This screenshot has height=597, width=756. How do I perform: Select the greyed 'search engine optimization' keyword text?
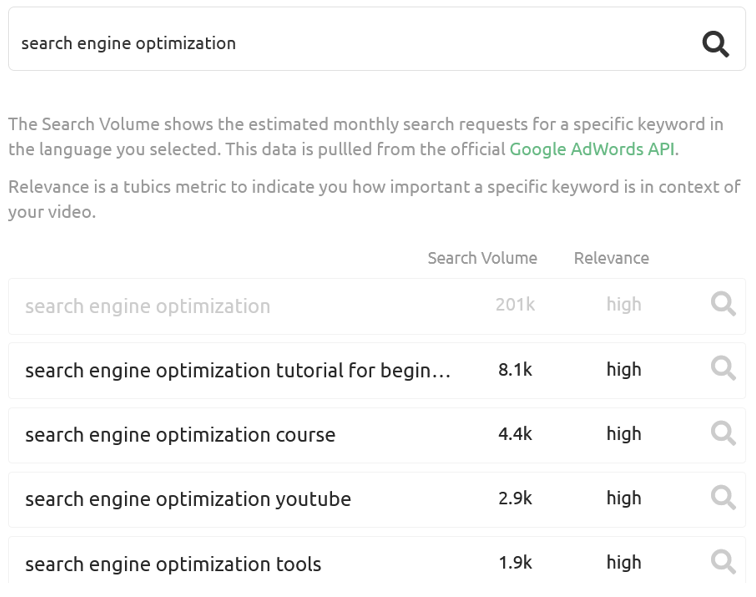(148, 306)
